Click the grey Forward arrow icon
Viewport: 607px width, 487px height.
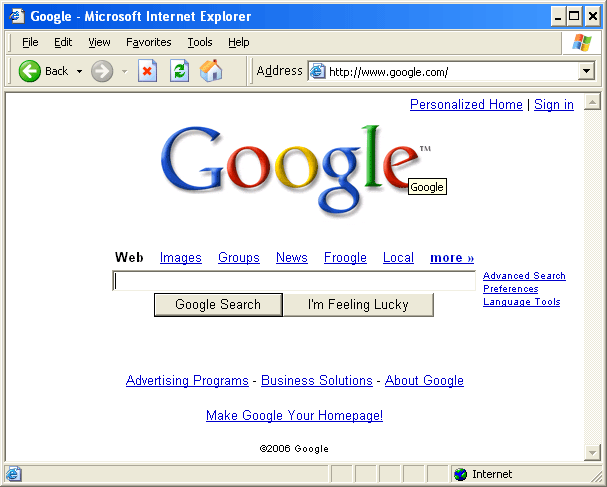102,71
